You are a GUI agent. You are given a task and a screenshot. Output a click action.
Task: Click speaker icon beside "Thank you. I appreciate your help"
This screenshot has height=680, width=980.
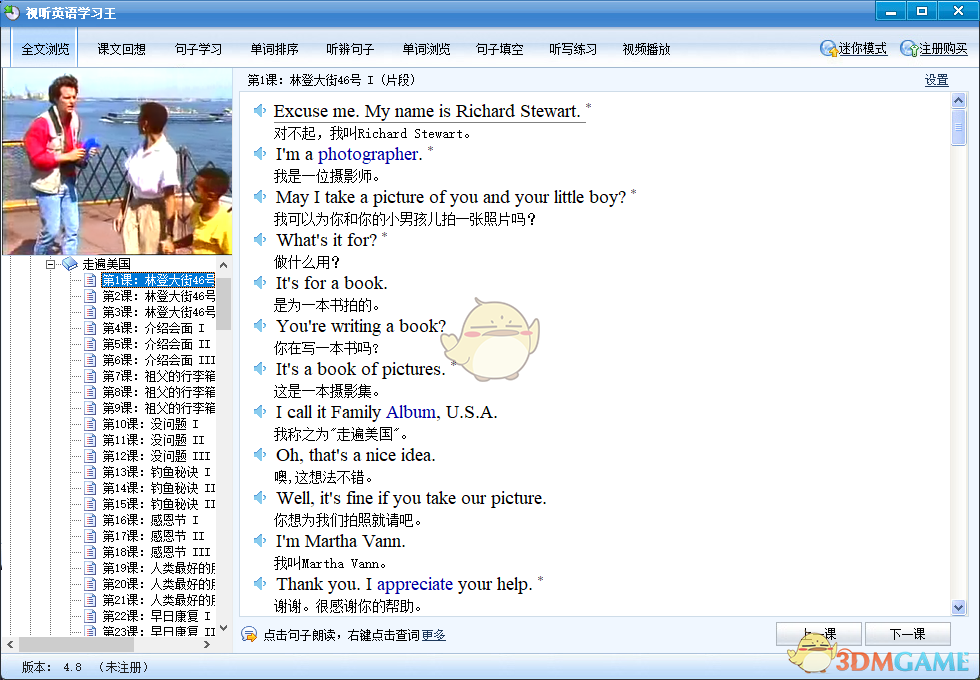259,584
